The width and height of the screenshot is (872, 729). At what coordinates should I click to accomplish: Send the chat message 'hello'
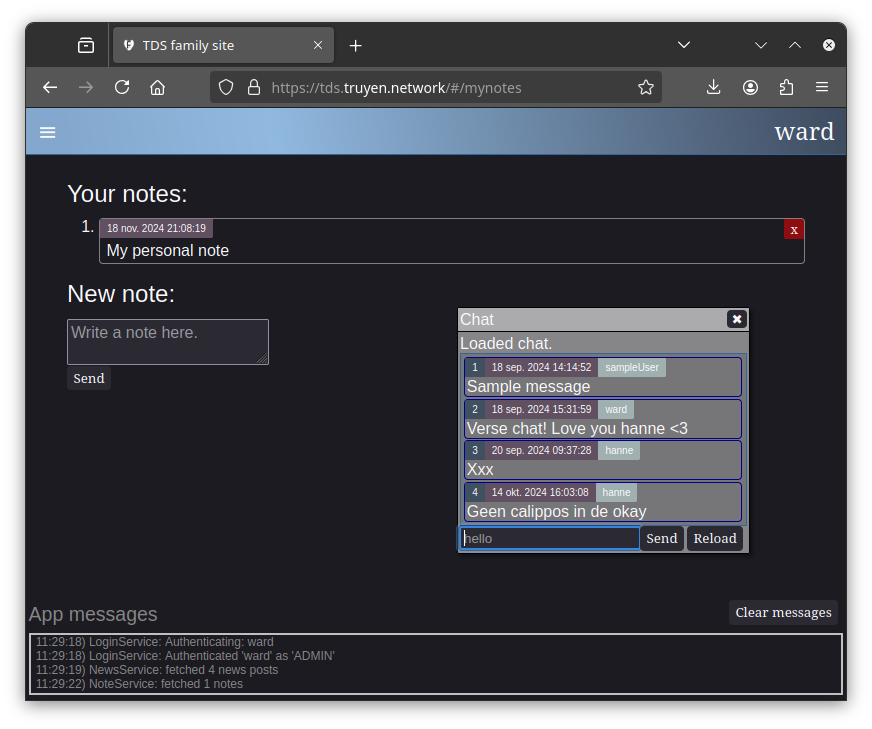pyautogui.click(x=661, y=538)
